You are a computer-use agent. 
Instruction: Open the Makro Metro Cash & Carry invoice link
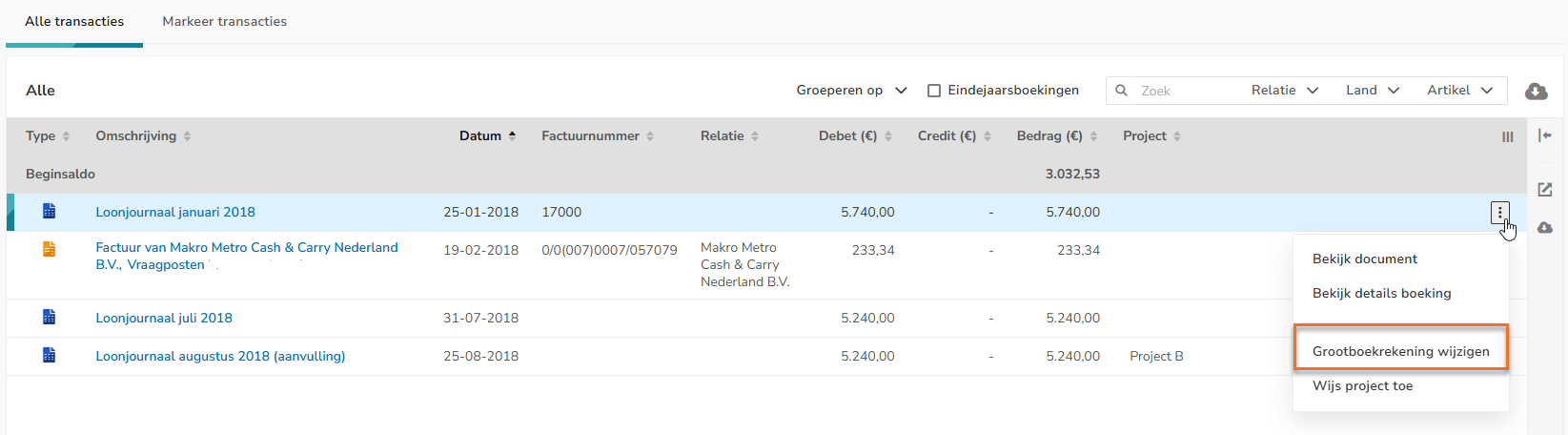[x=246, y=248]
